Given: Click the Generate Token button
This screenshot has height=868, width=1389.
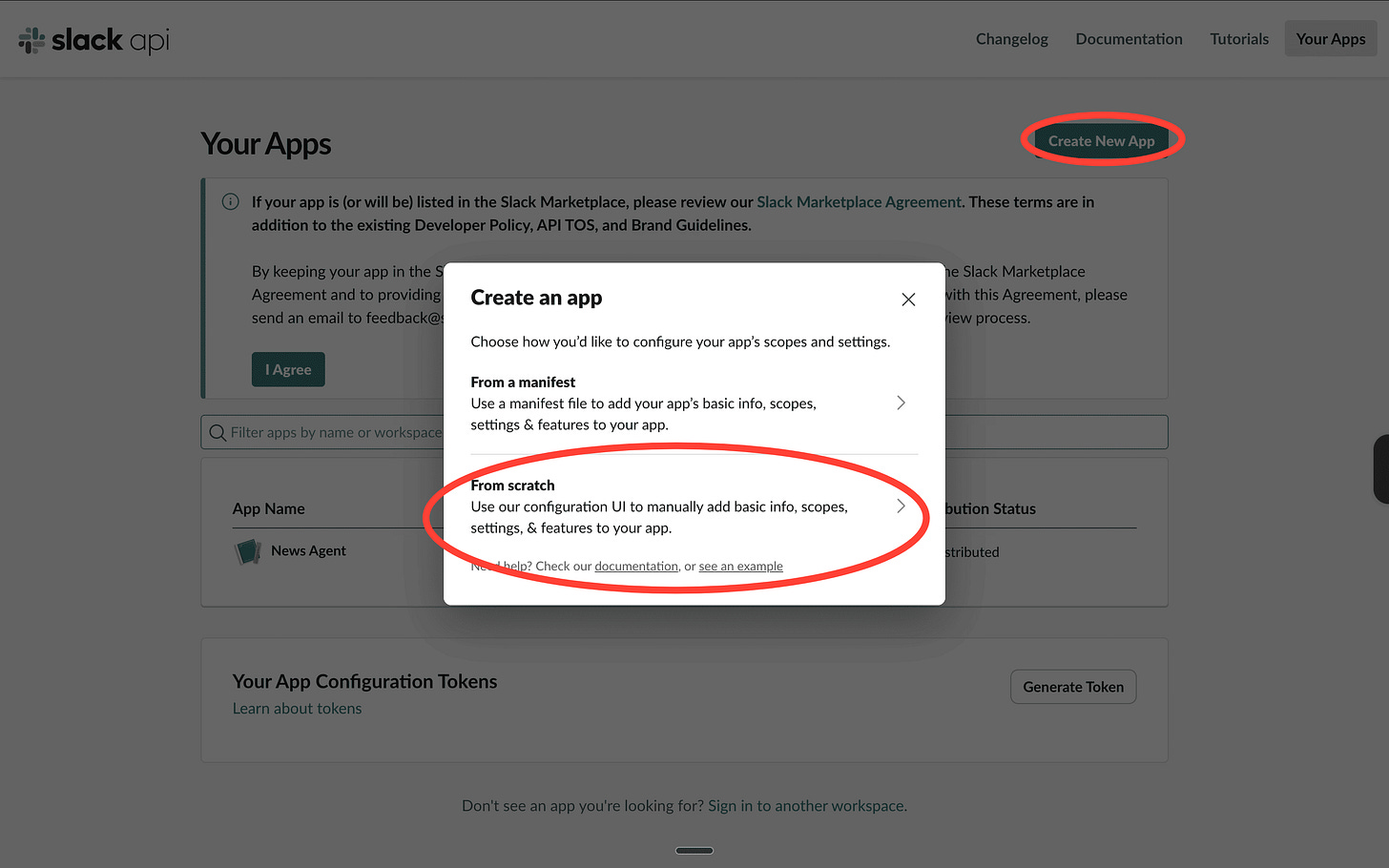Looking at the screenshot, I should (x=1073, y=687).
